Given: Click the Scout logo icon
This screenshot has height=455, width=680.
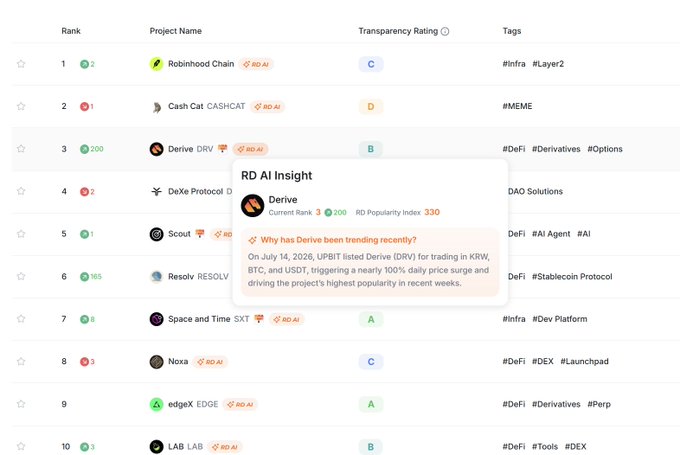Looking at the screenshot, I should [157, 234].
